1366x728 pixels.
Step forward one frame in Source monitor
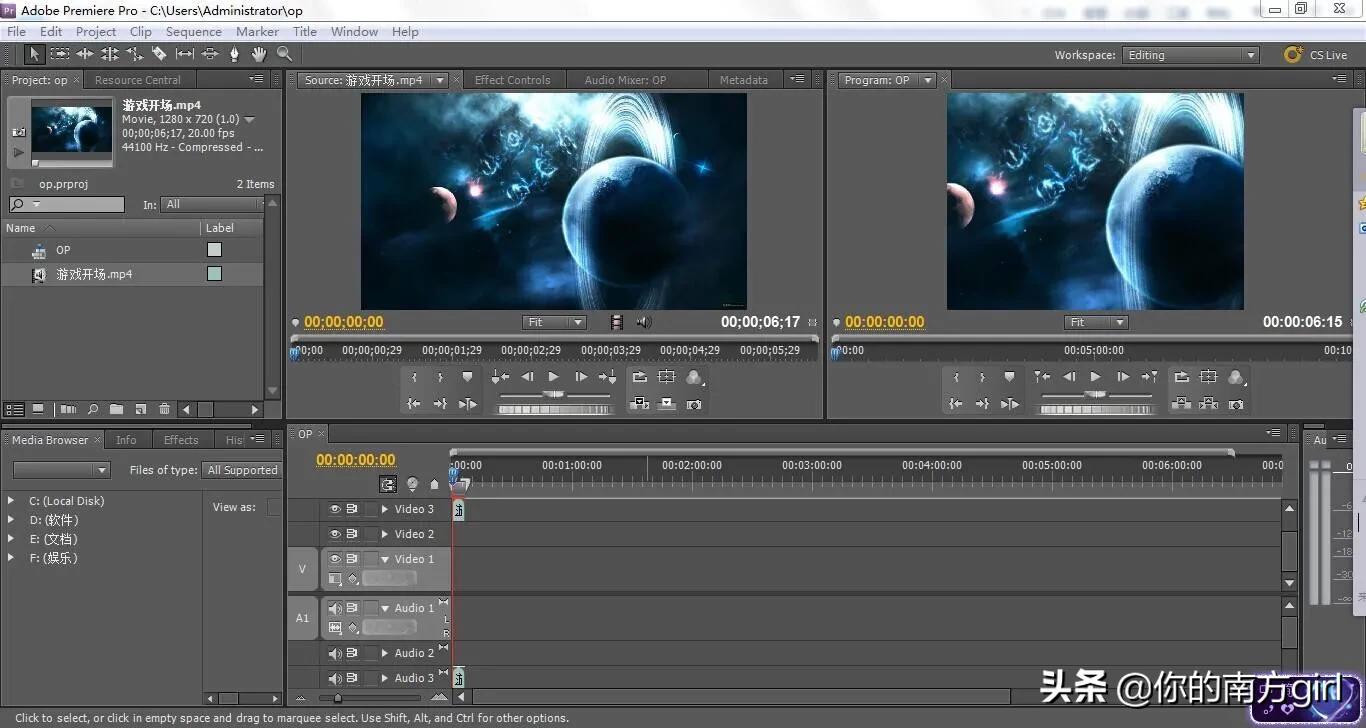[581, 377]
